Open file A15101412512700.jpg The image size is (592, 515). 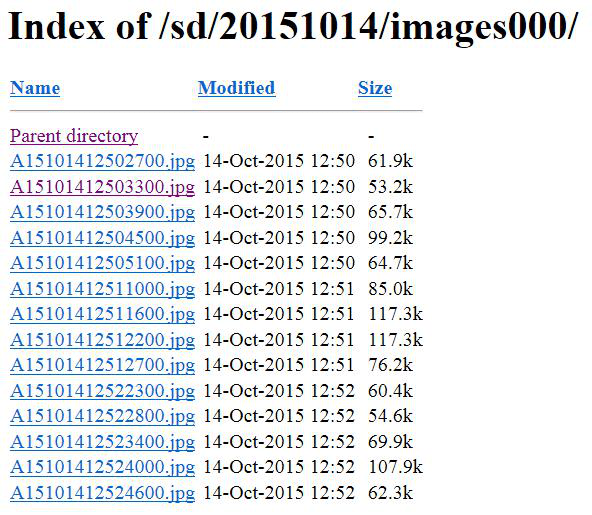pos(102,365)
